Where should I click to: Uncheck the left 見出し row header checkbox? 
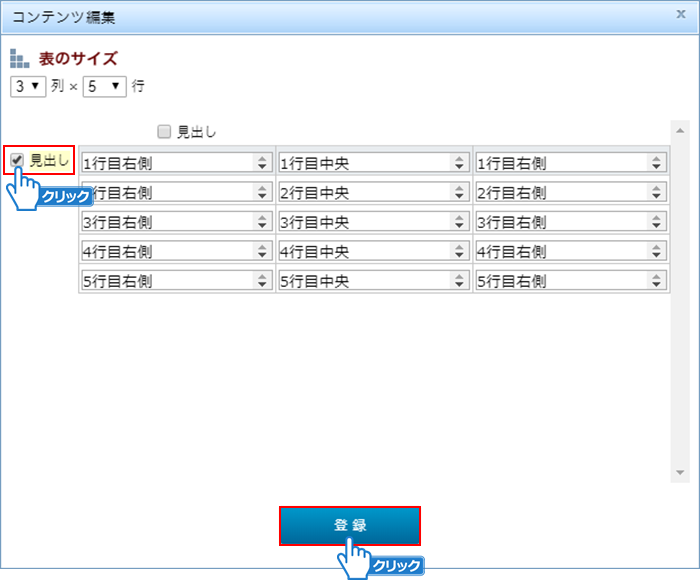coord(17,159)
